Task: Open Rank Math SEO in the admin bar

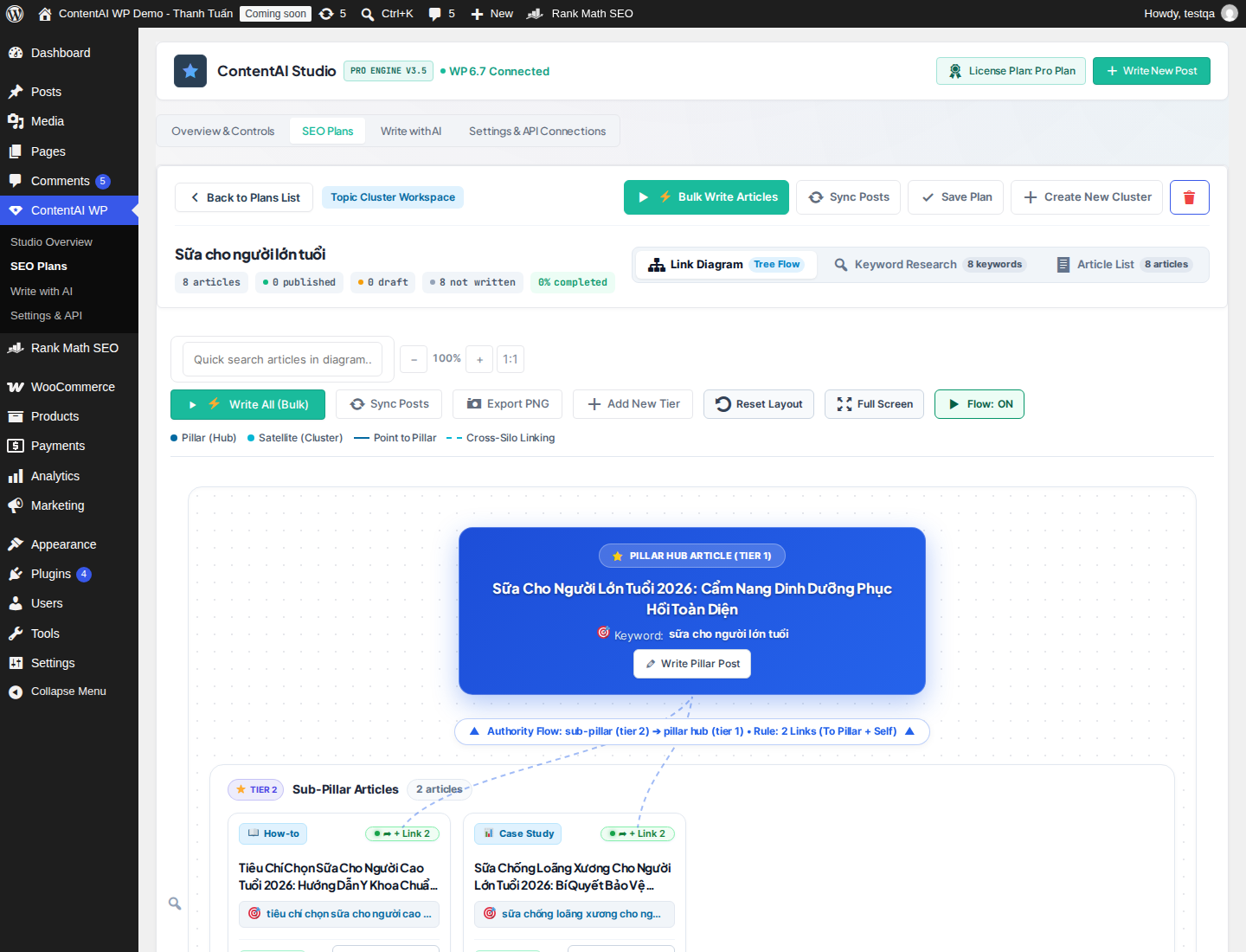Action: (x=581, y=14)
